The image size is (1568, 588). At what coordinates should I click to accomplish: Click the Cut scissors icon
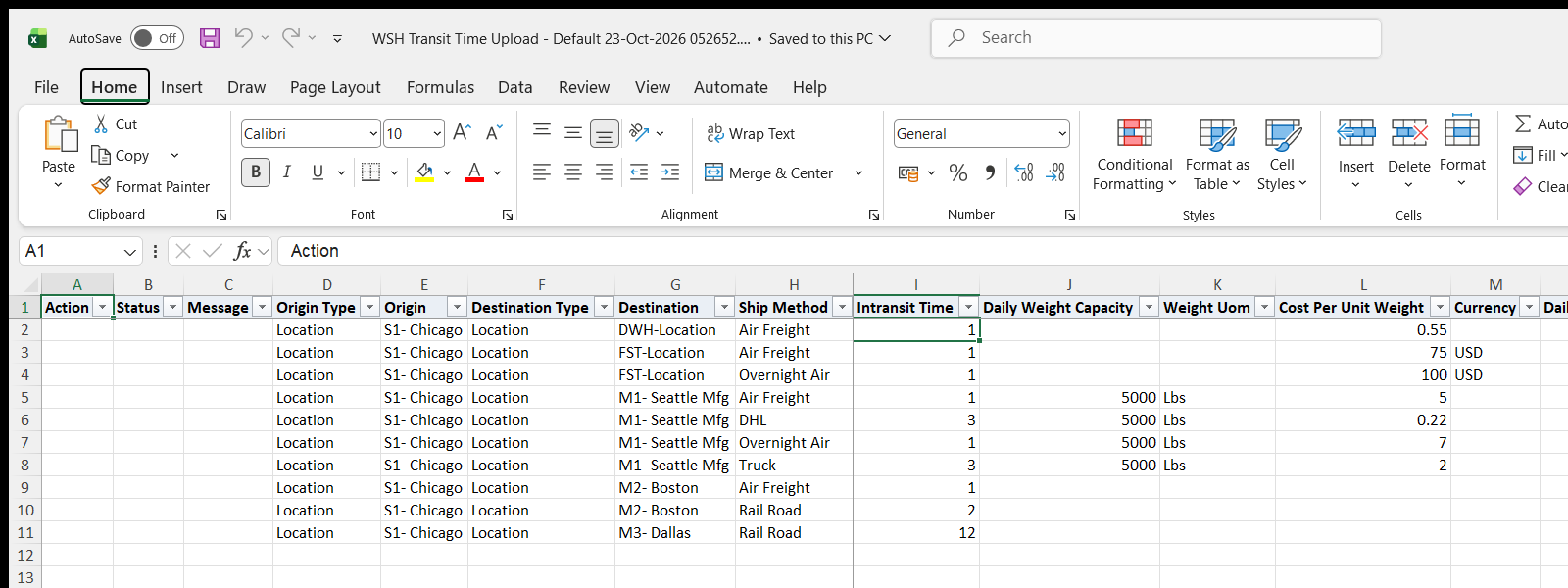(101, 124)
